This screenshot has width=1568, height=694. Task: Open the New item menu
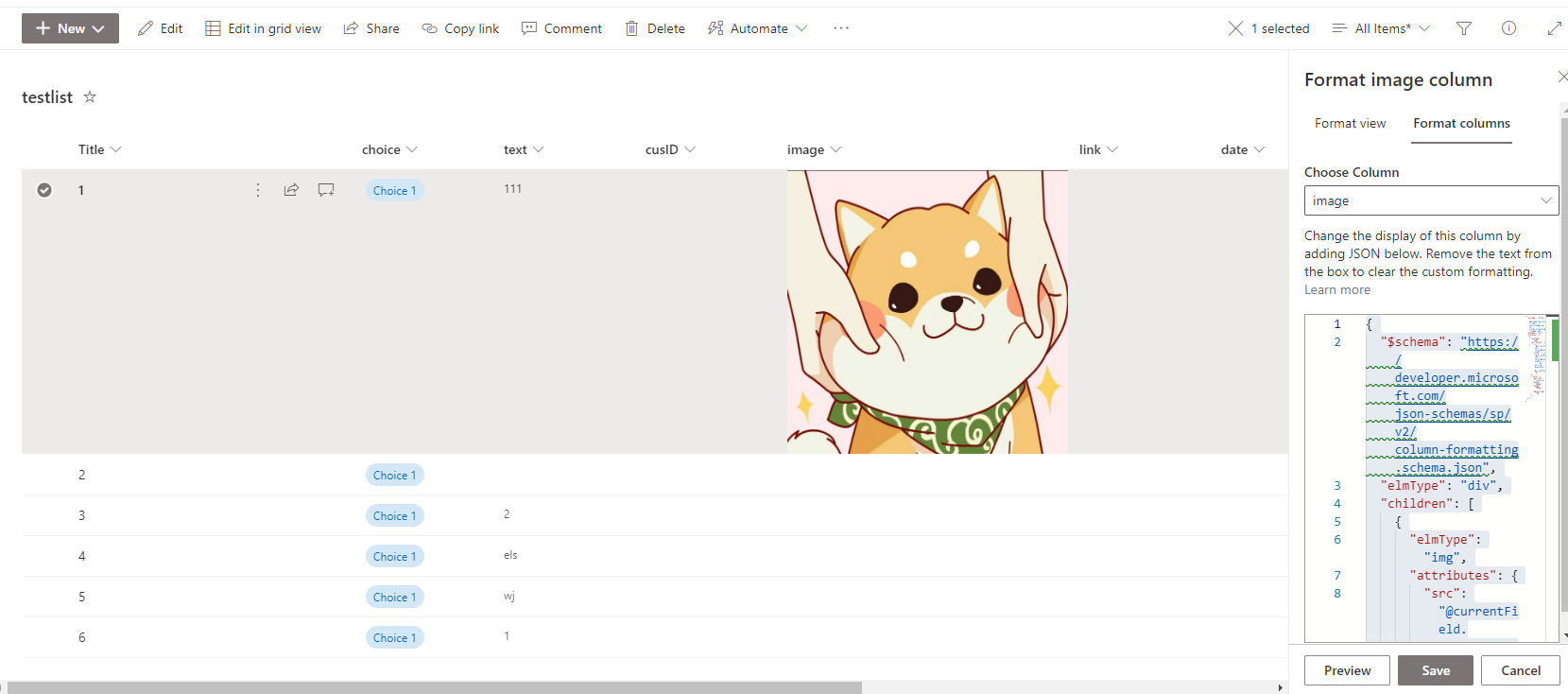pyautogui.click(x=70, y=28)
